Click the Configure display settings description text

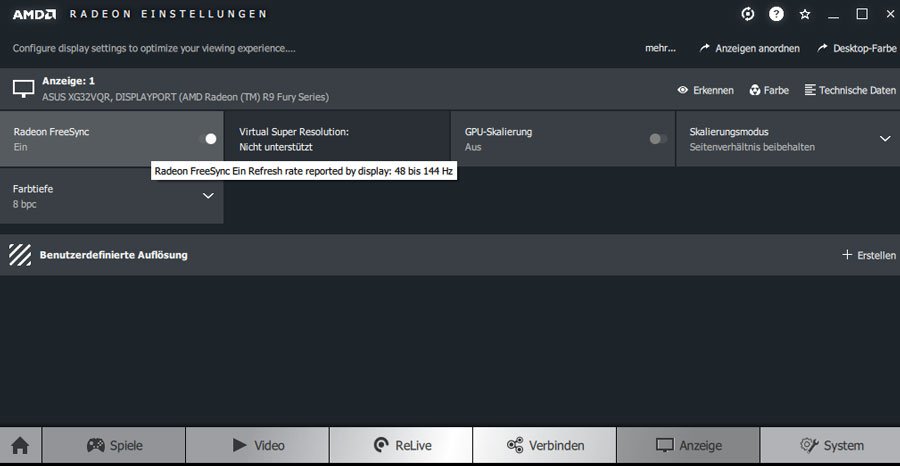coord(154,48)
